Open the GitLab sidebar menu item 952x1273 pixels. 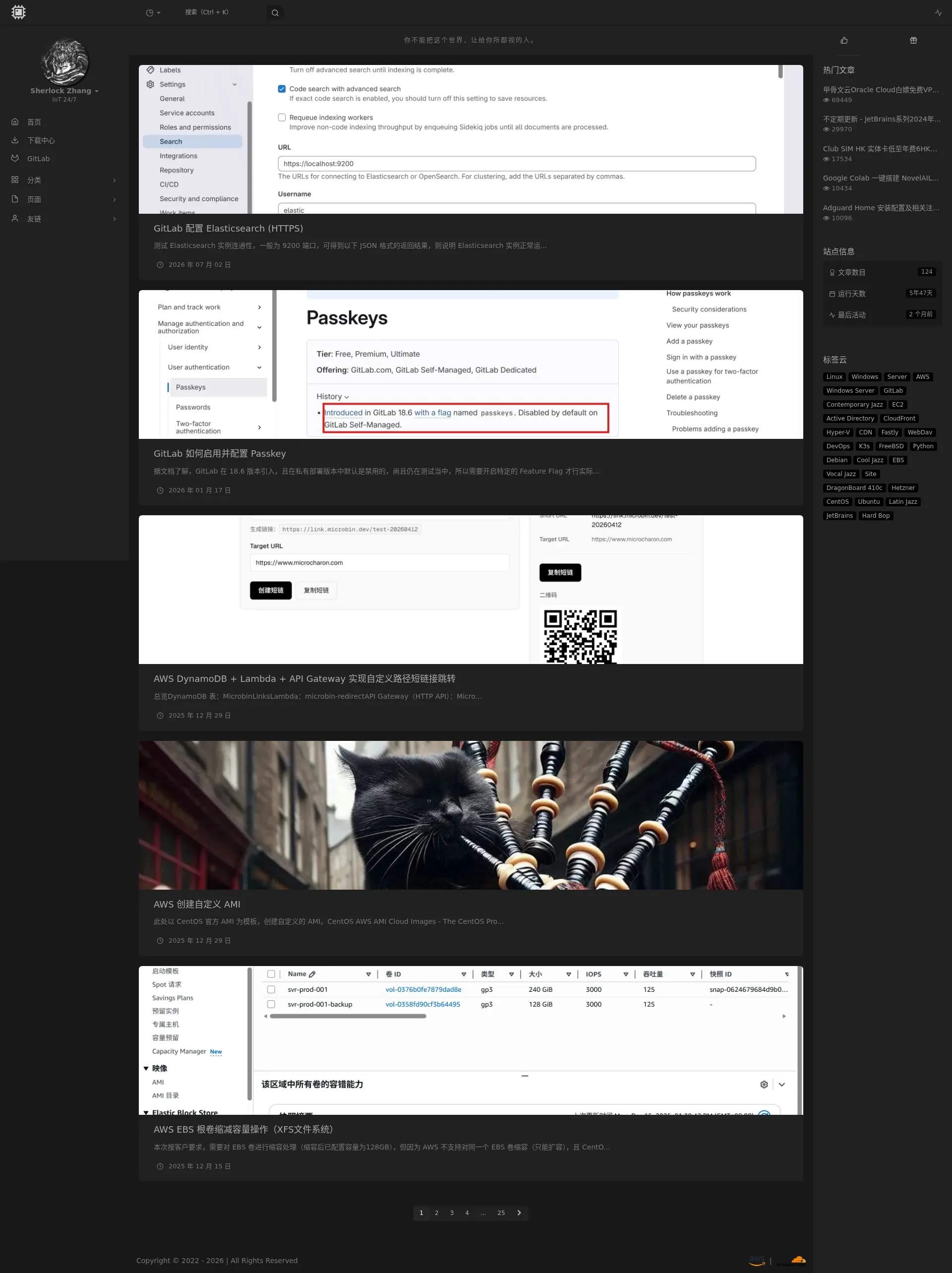tap(64, 159)
